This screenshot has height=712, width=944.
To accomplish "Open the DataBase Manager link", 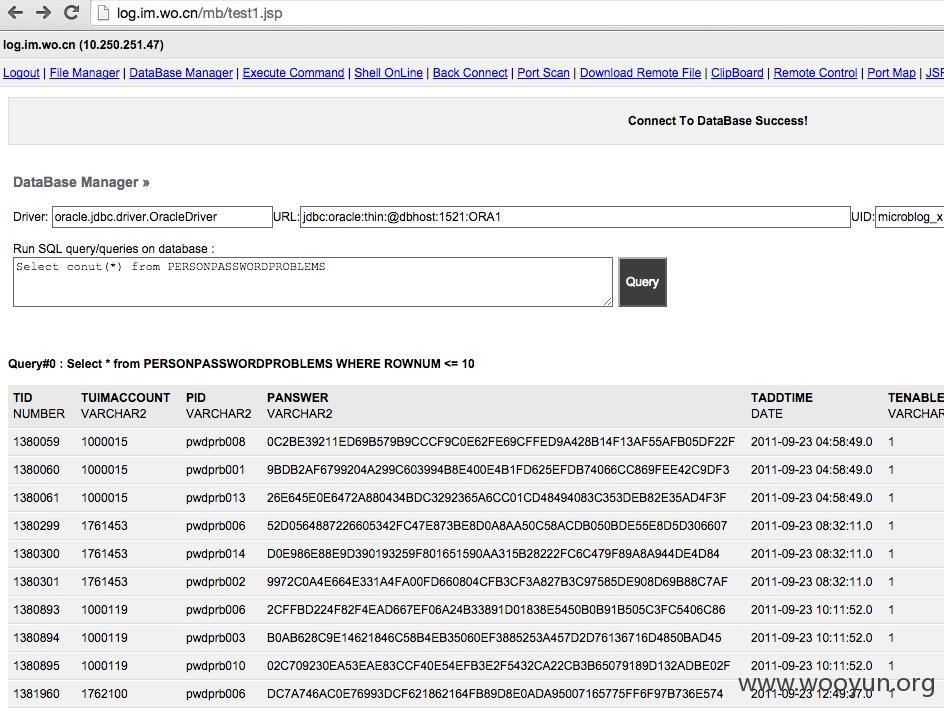I will pyautogui.click(x=181, y=73).
